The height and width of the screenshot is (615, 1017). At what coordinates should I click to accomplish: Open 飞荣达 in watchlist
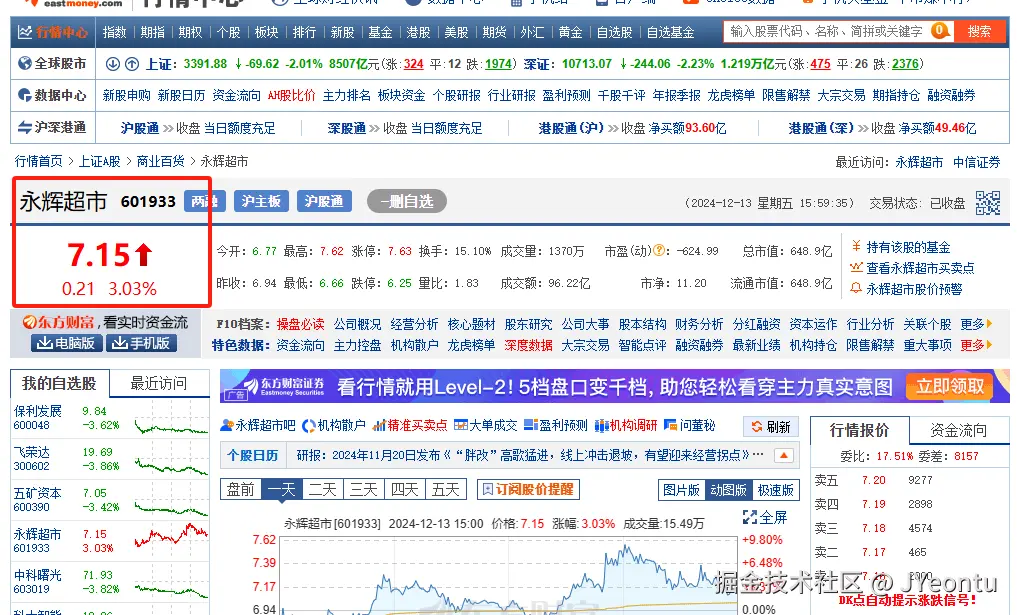(32, 452)
